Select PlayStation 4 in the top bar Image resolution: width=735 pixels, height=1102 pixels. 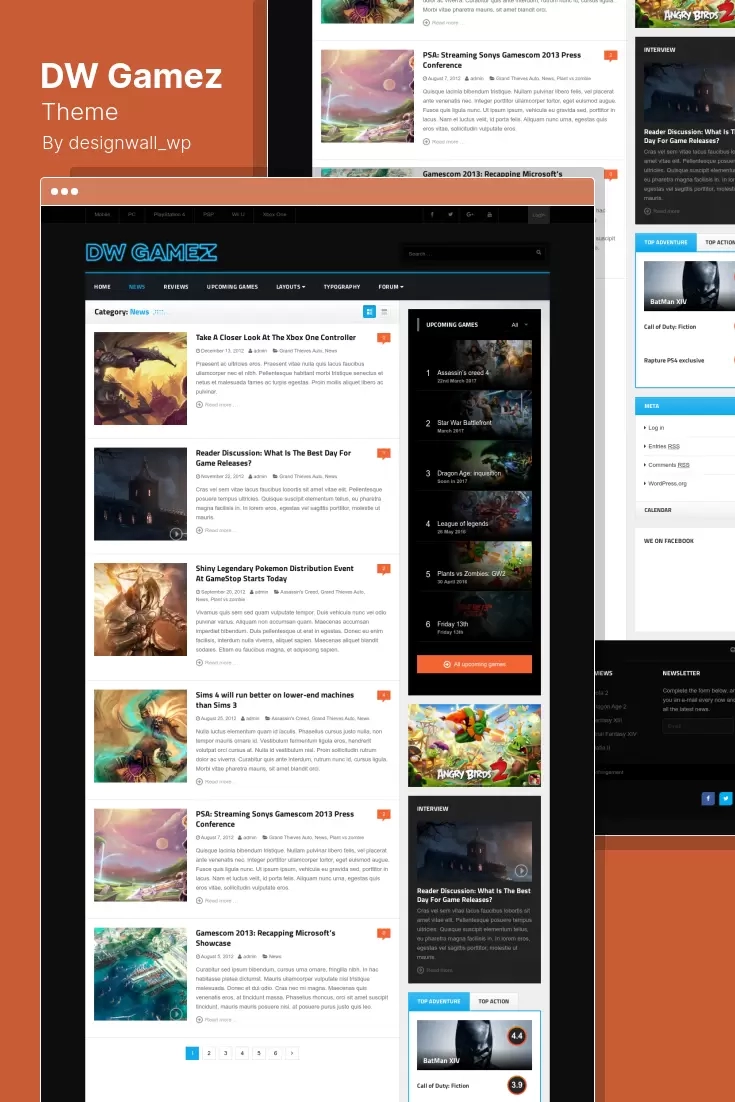169,214
